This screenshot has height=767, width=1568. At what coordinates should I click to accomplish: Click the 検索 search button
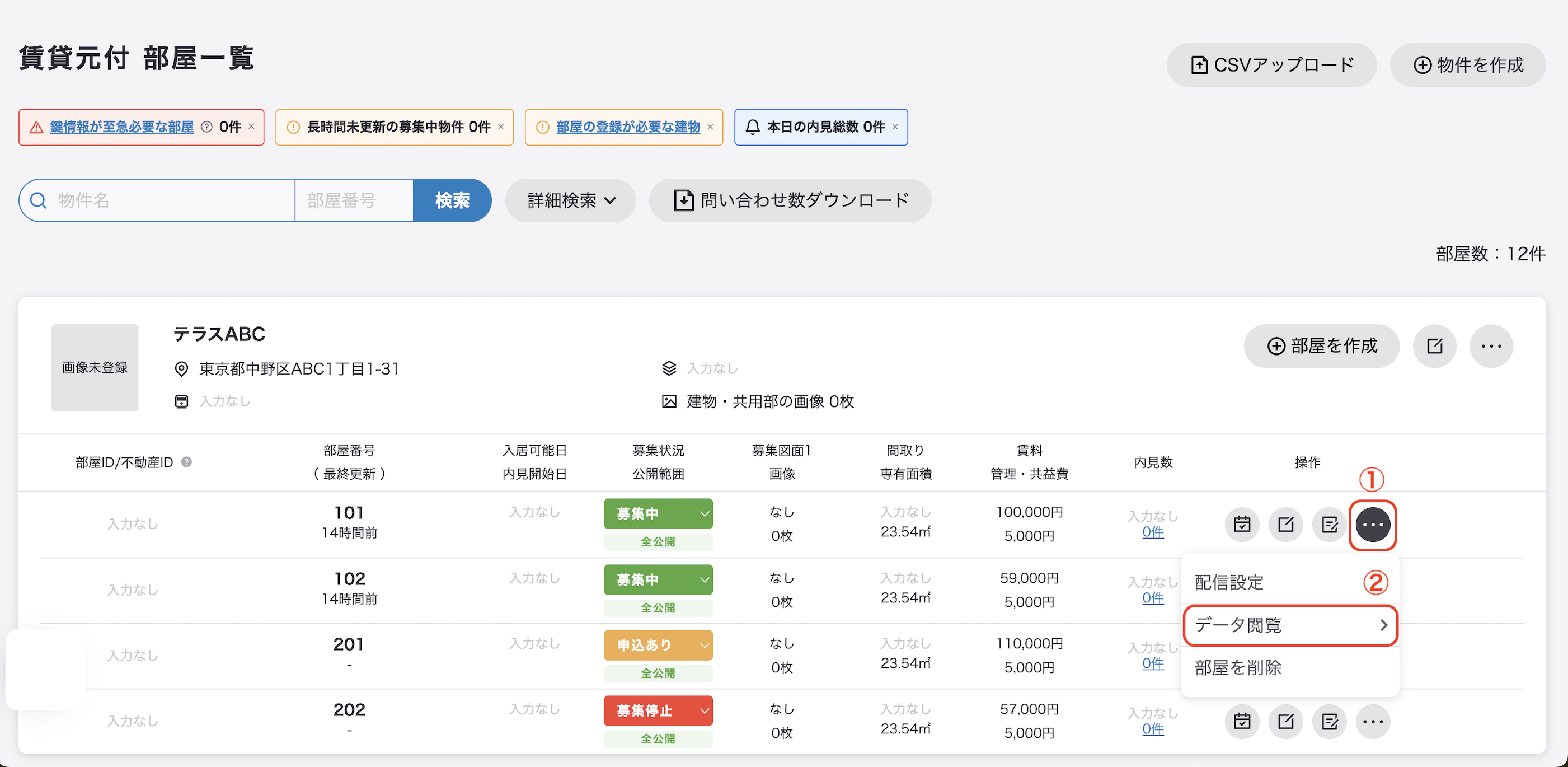(452, 200)
